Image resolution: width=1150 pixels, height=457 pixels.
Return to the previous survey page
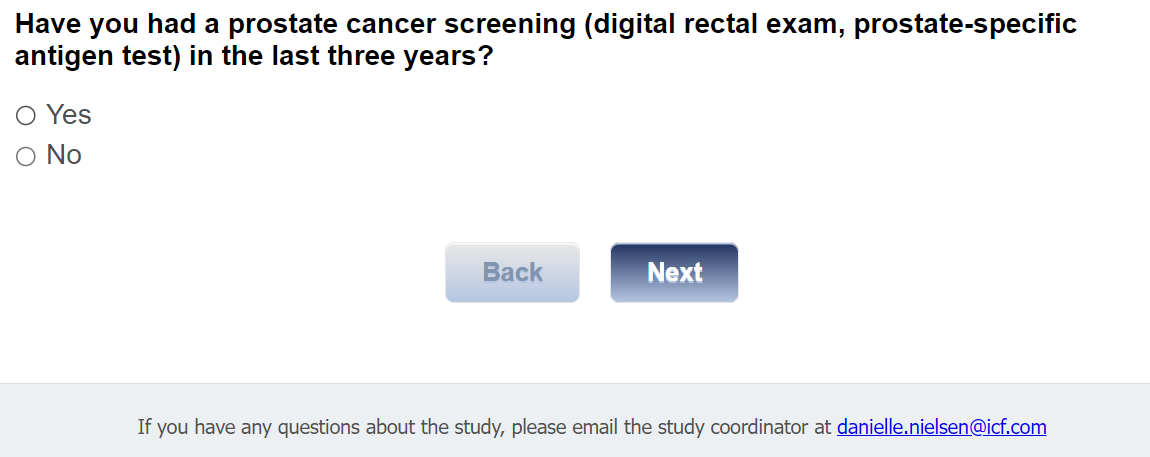[512, 272]
